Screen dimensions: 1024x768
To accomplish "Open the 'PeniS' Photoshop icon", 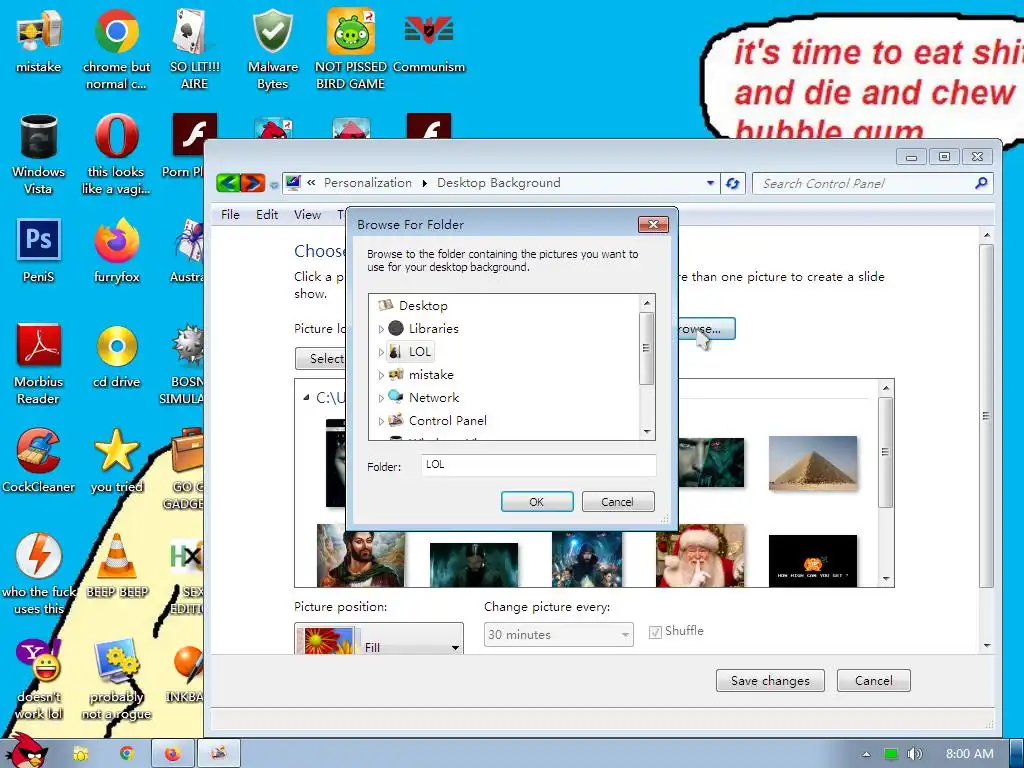I will point(39,240).
